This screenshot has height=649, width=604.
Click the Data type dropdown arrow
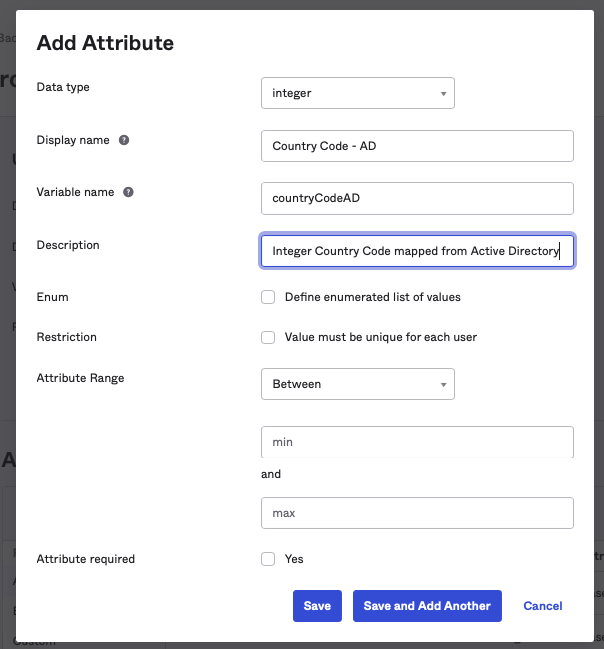(x=442, y=93)
